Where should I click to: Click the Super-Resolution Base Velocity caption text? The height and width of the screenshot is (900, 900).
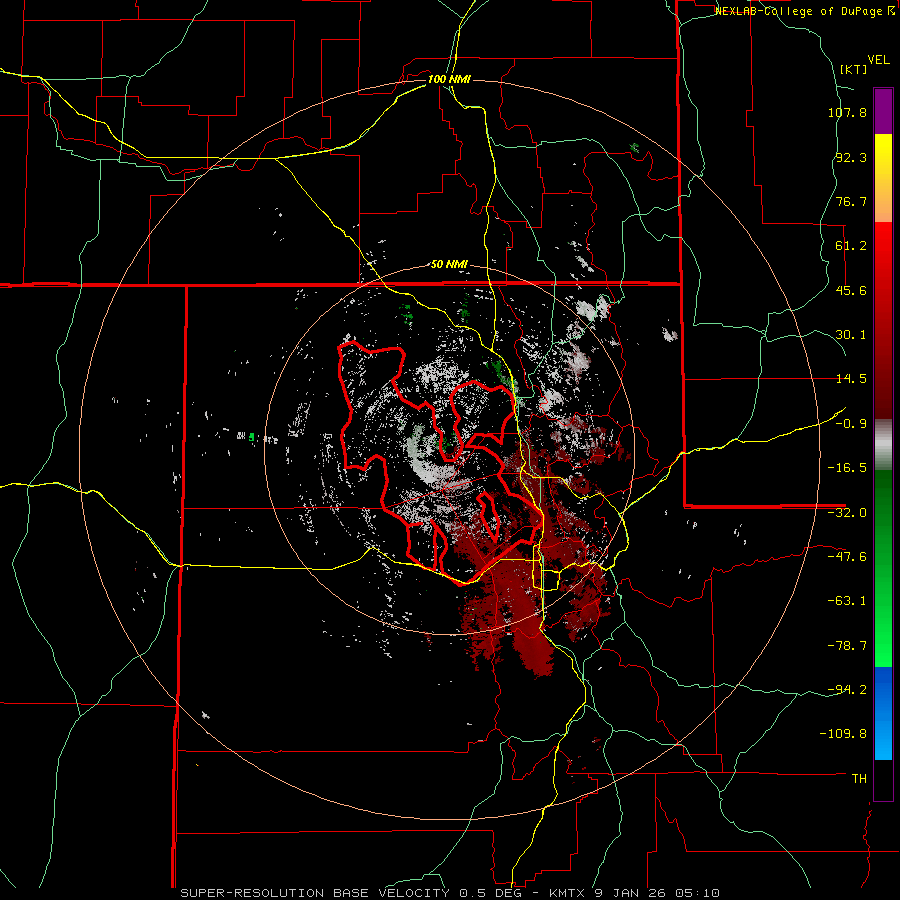click(449, 893)
